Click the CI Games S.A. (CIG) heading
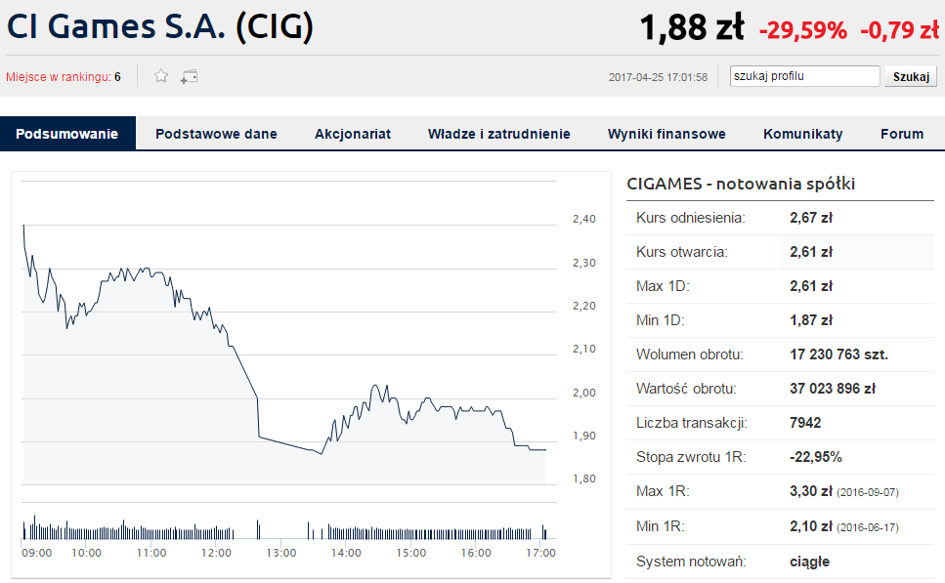 (x=160, y=27)
